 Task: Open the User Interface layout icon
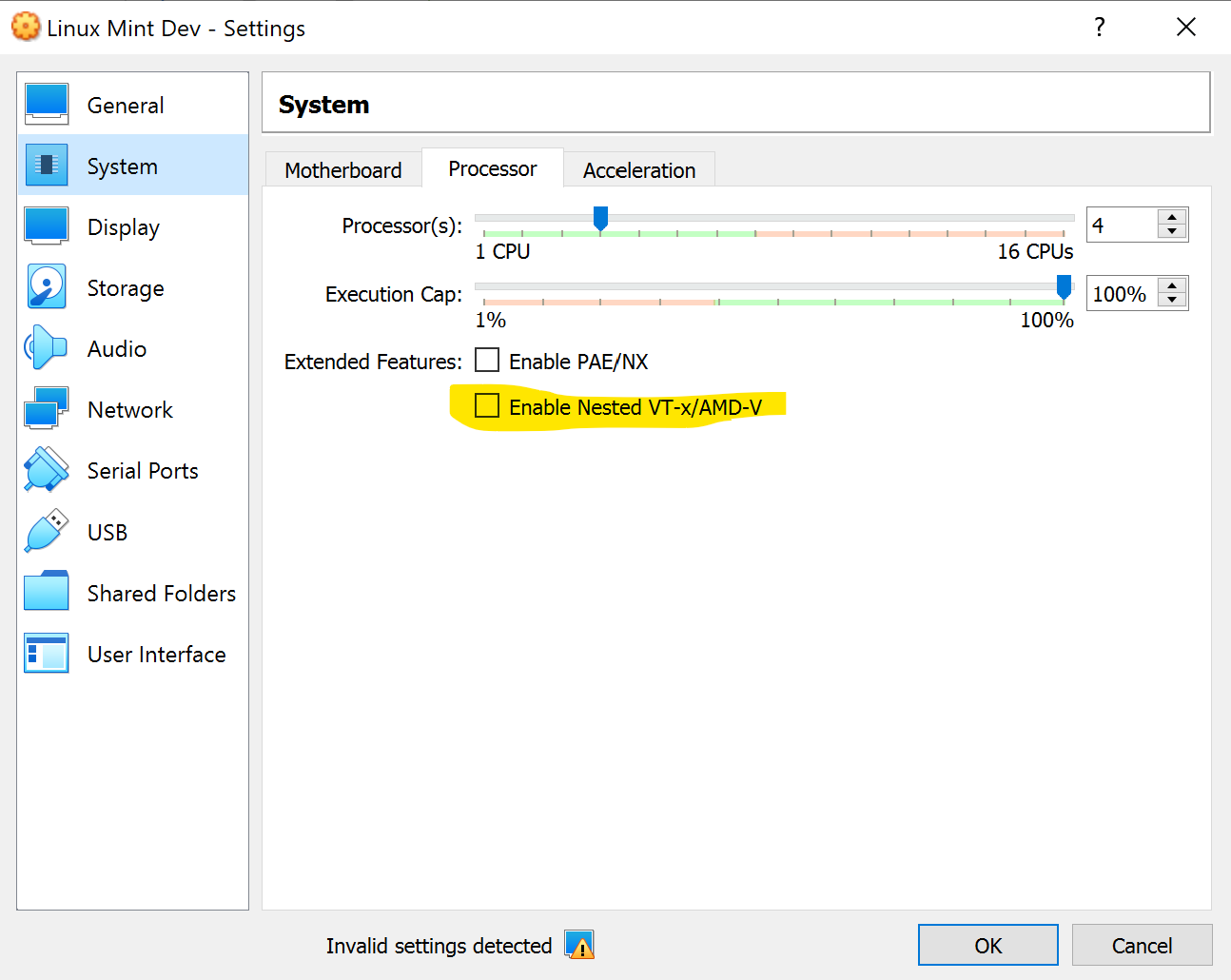(47, 654)
